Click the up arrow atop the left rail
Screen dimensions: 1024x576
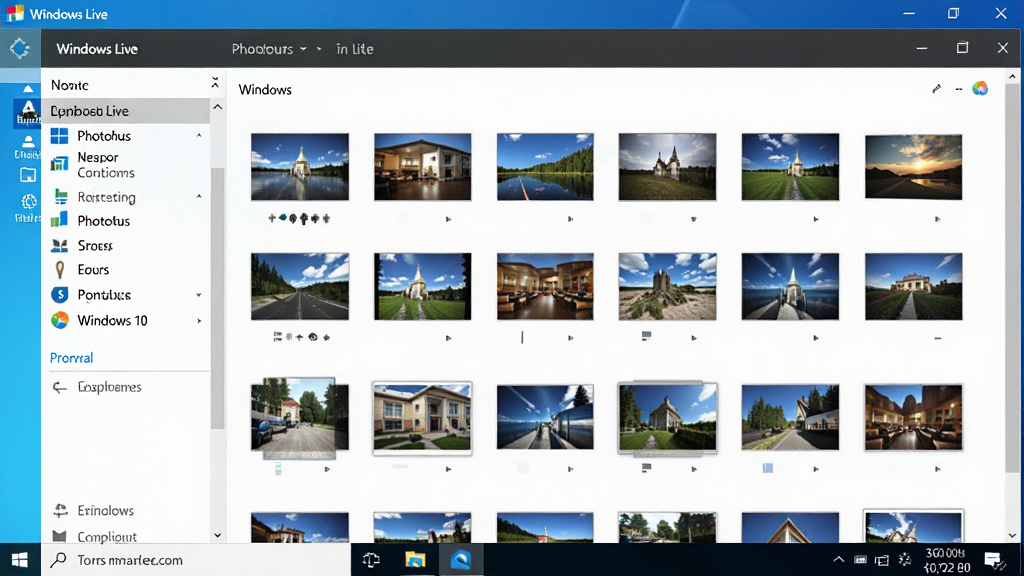(x=27, y=88)
